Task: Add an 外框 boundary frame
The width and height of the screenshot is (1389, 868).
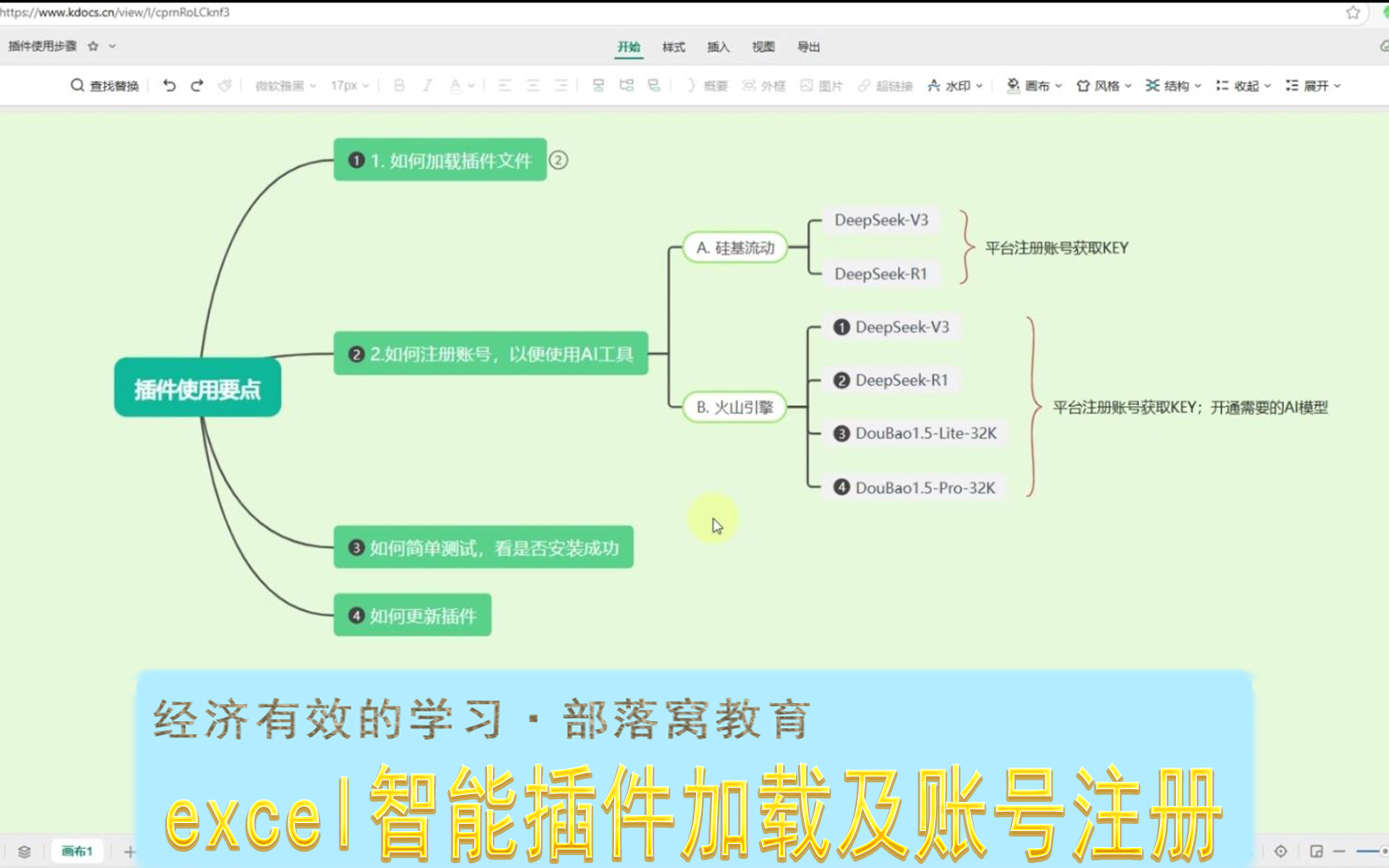Action: pyautogui.click(x=764, y=85)
